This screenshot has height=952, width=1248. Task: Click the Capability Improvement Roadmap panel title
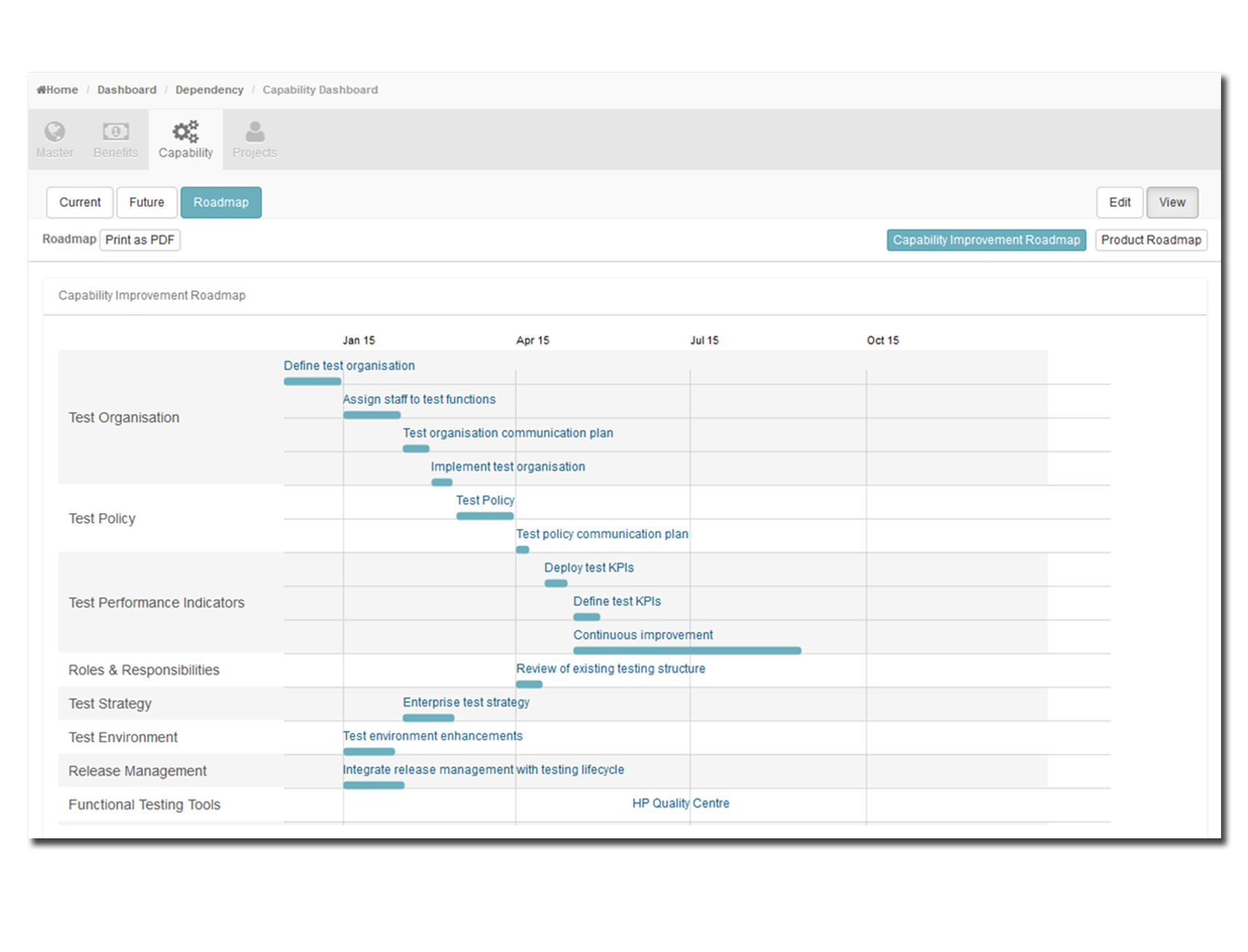click(152, 295)
